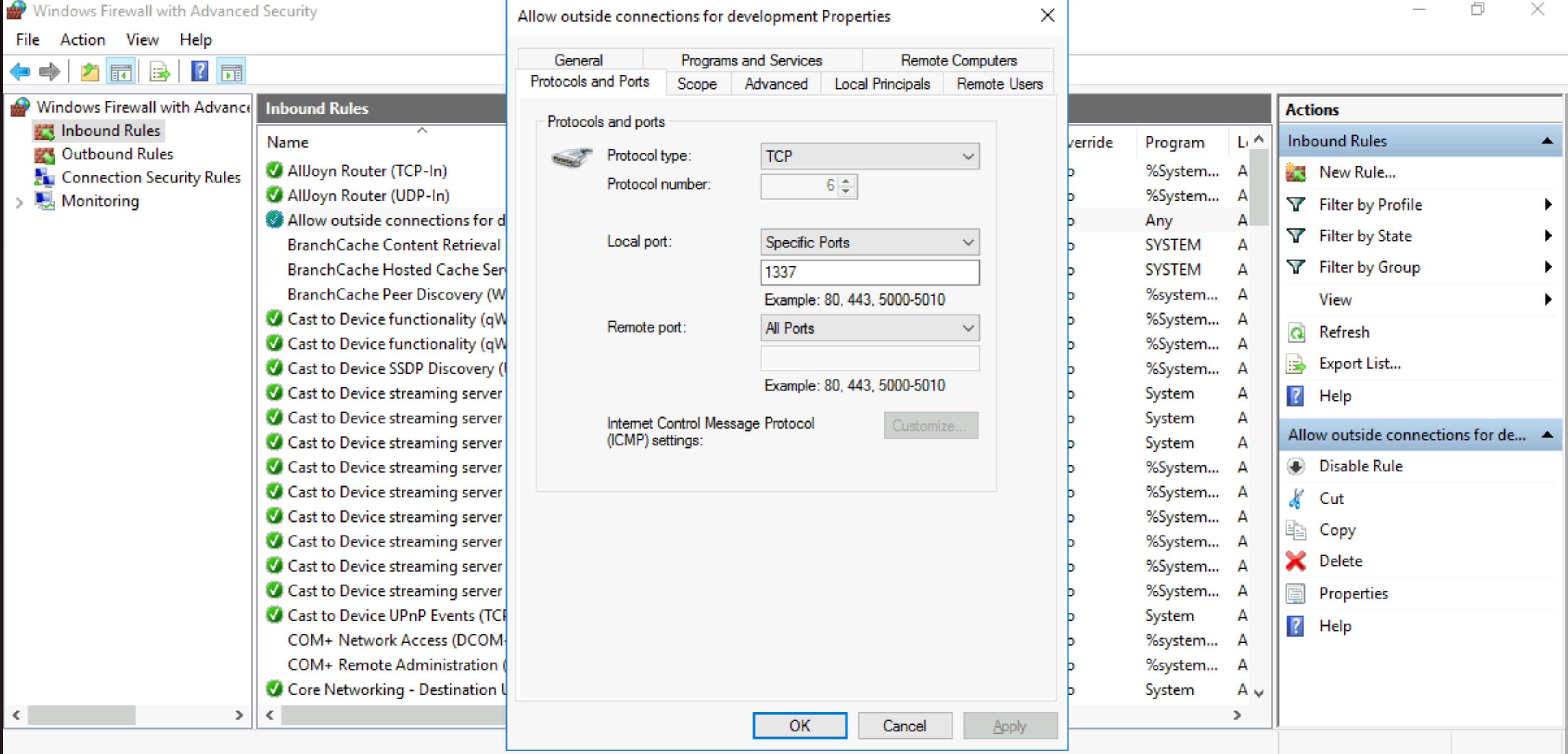Click the Delete action link

(x=1340, y=561)
